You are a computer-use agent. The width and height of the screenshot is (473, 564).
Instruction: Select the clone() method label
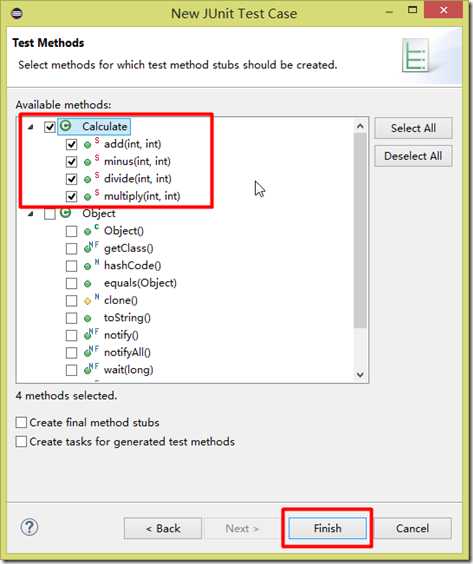point(120,300)
